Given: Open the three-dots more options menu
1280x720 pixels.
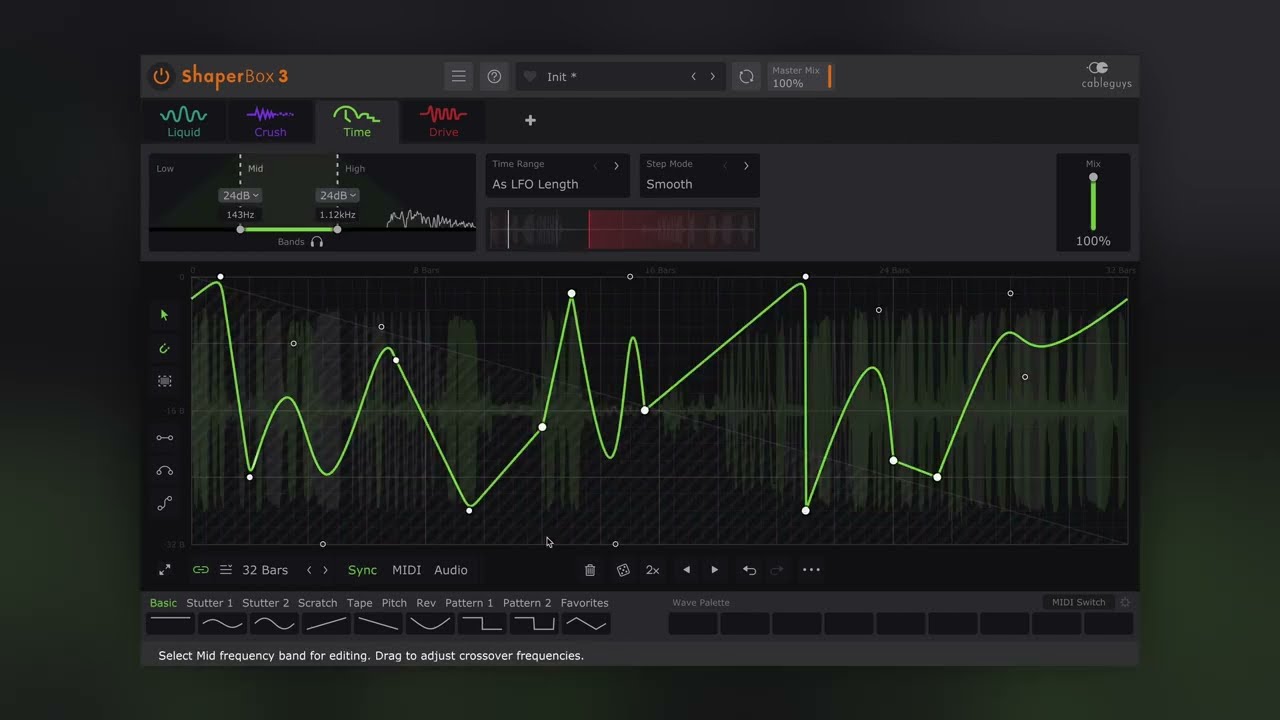Looking at the screenshot, I should 811,570.
